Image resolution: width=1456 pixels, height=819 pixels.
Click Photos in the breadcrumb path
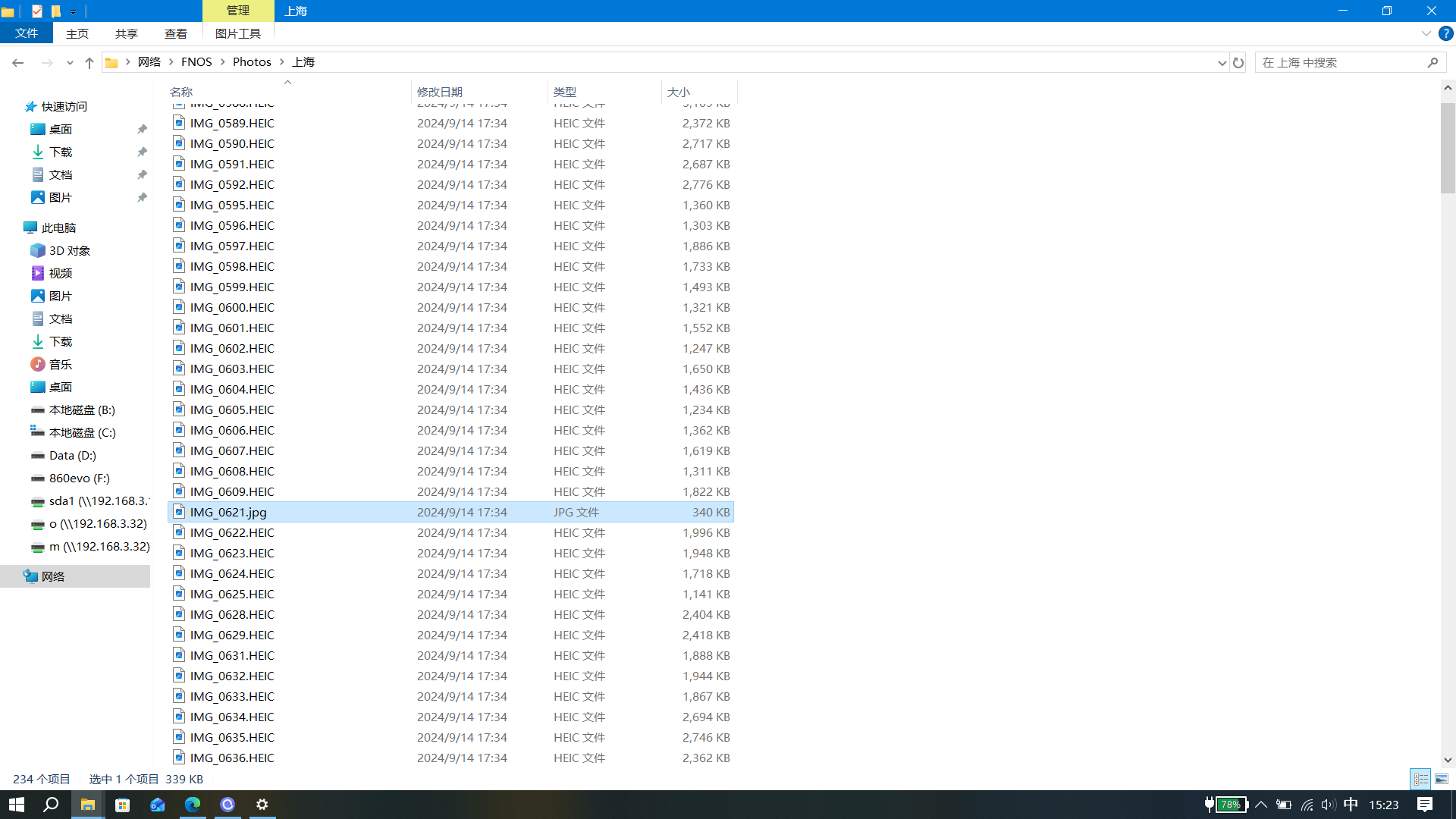(x=252, y=62)
